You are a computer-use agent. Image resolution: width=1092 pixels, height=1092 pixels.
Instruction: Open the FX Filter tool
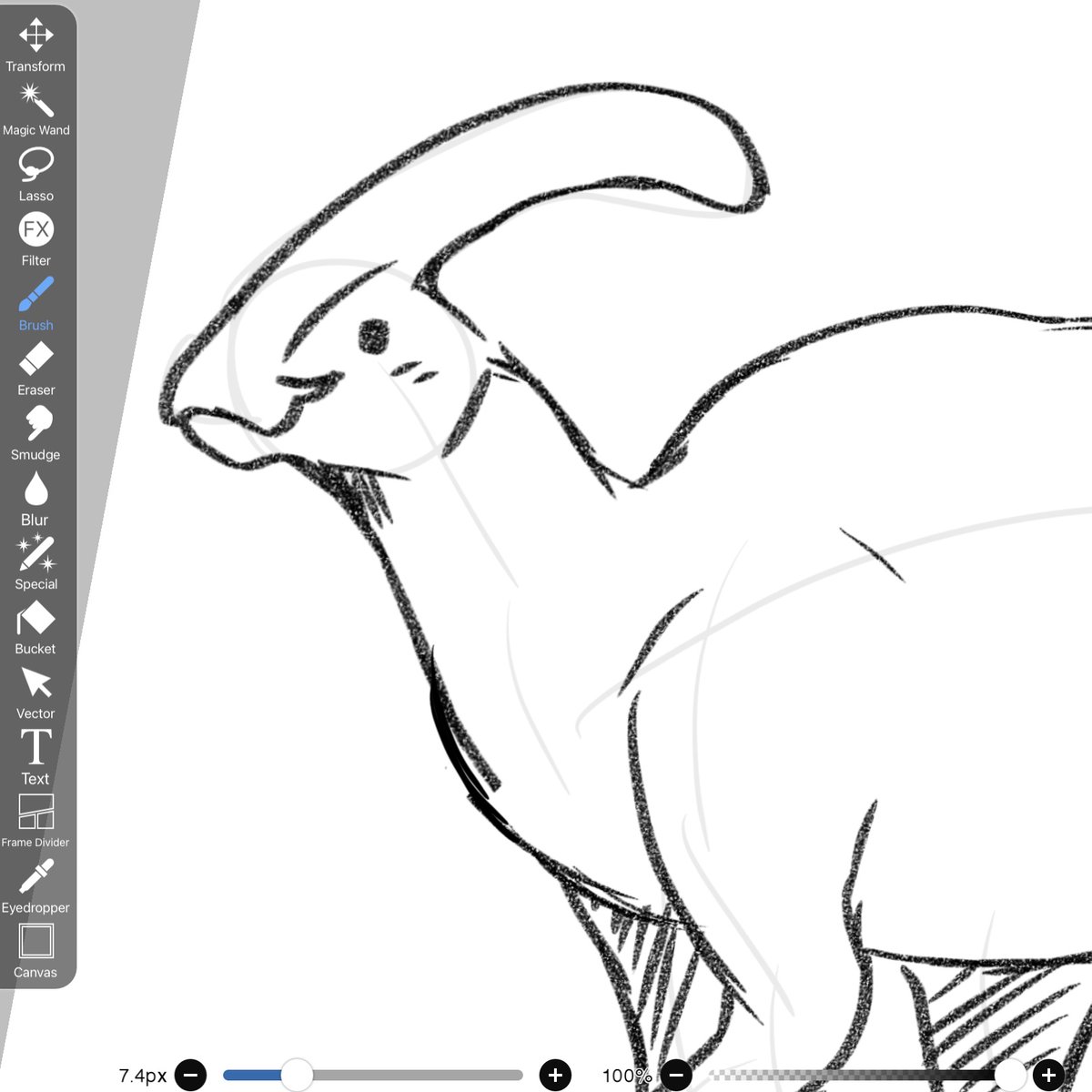[35, 239]
